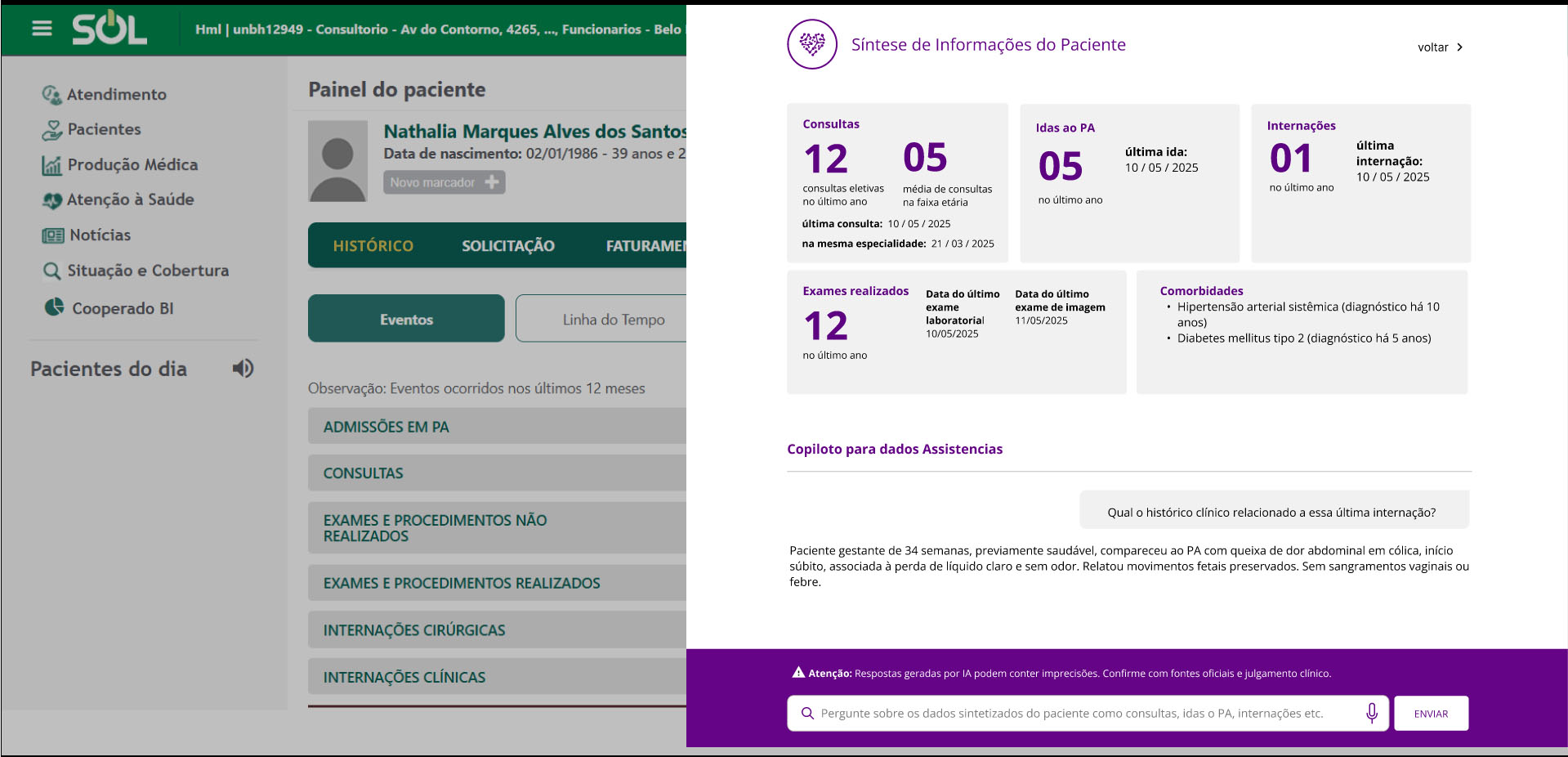Click the Pacientes person icon
Image resolution: width=1568 pixels, height=757 pixels.
(x=51, y=130)
